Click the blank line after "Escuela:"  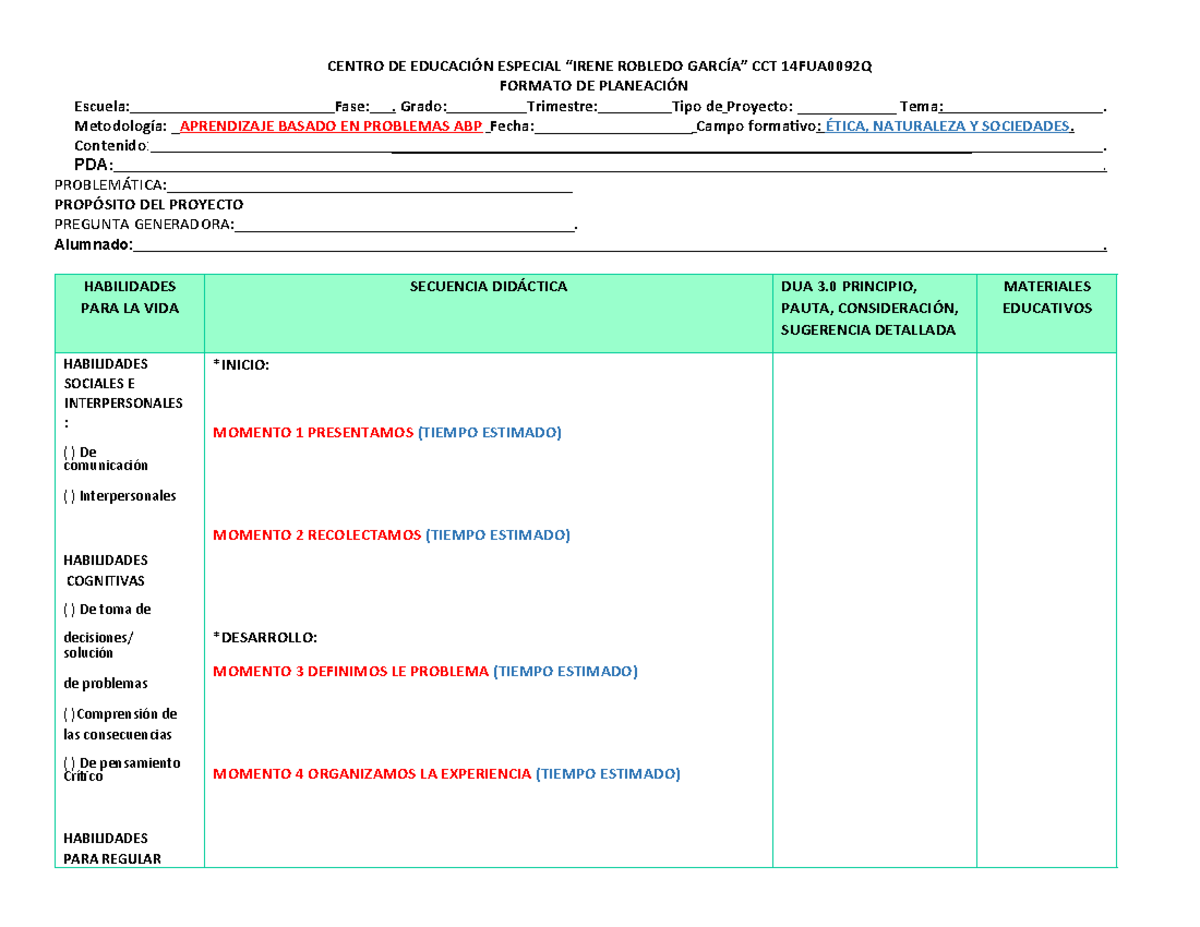pyautogui.click(x=232, y=106)
